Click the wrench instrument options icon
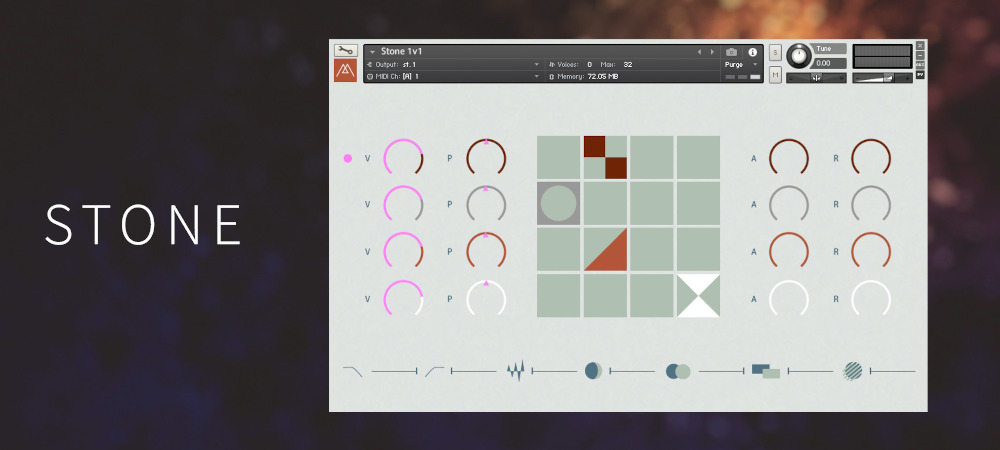 click(344, 50)
